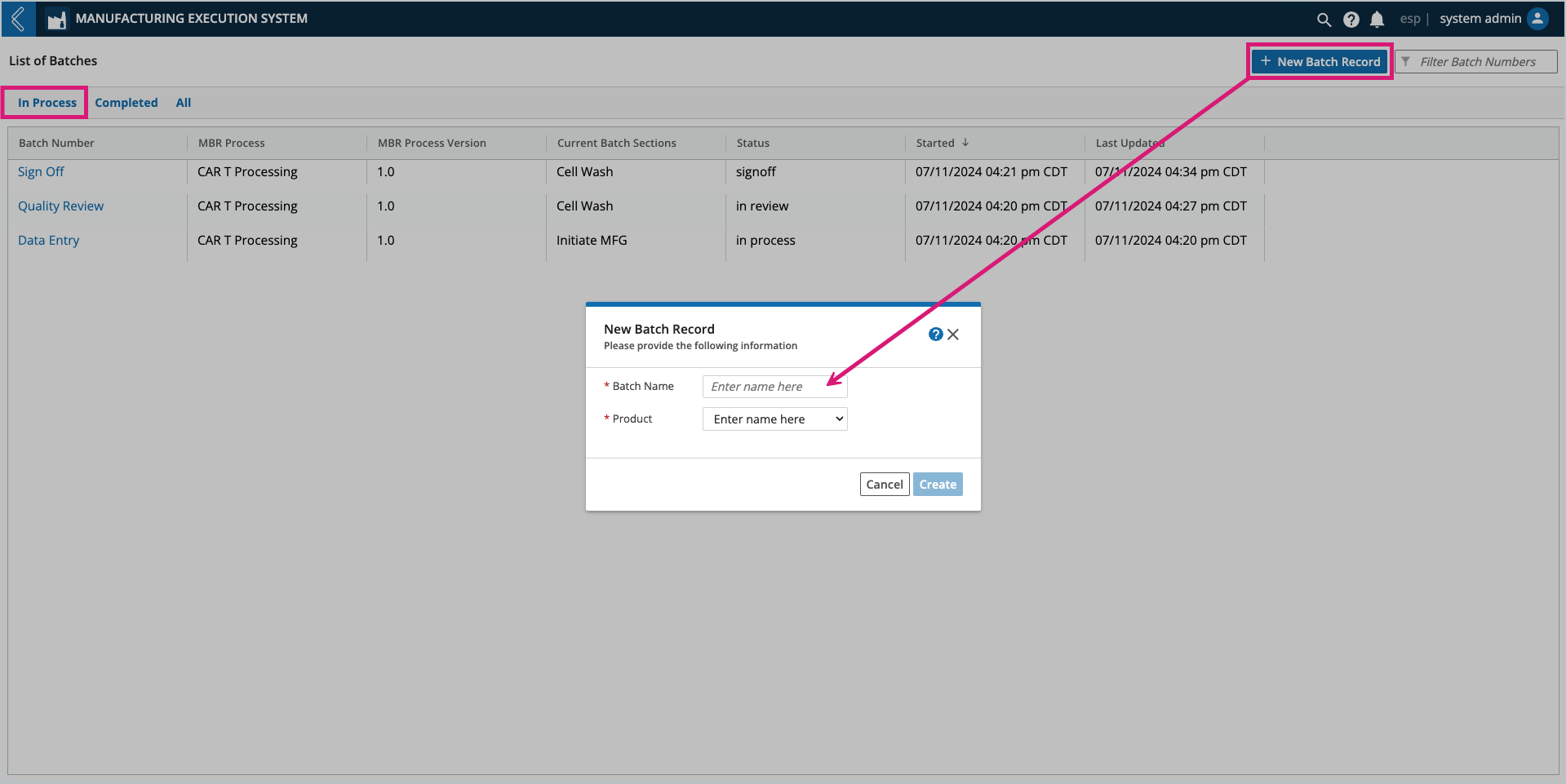Focus the Filter Batch Numbers field
Viewport: 1566px width, 784px height.
click(1477, 62)
